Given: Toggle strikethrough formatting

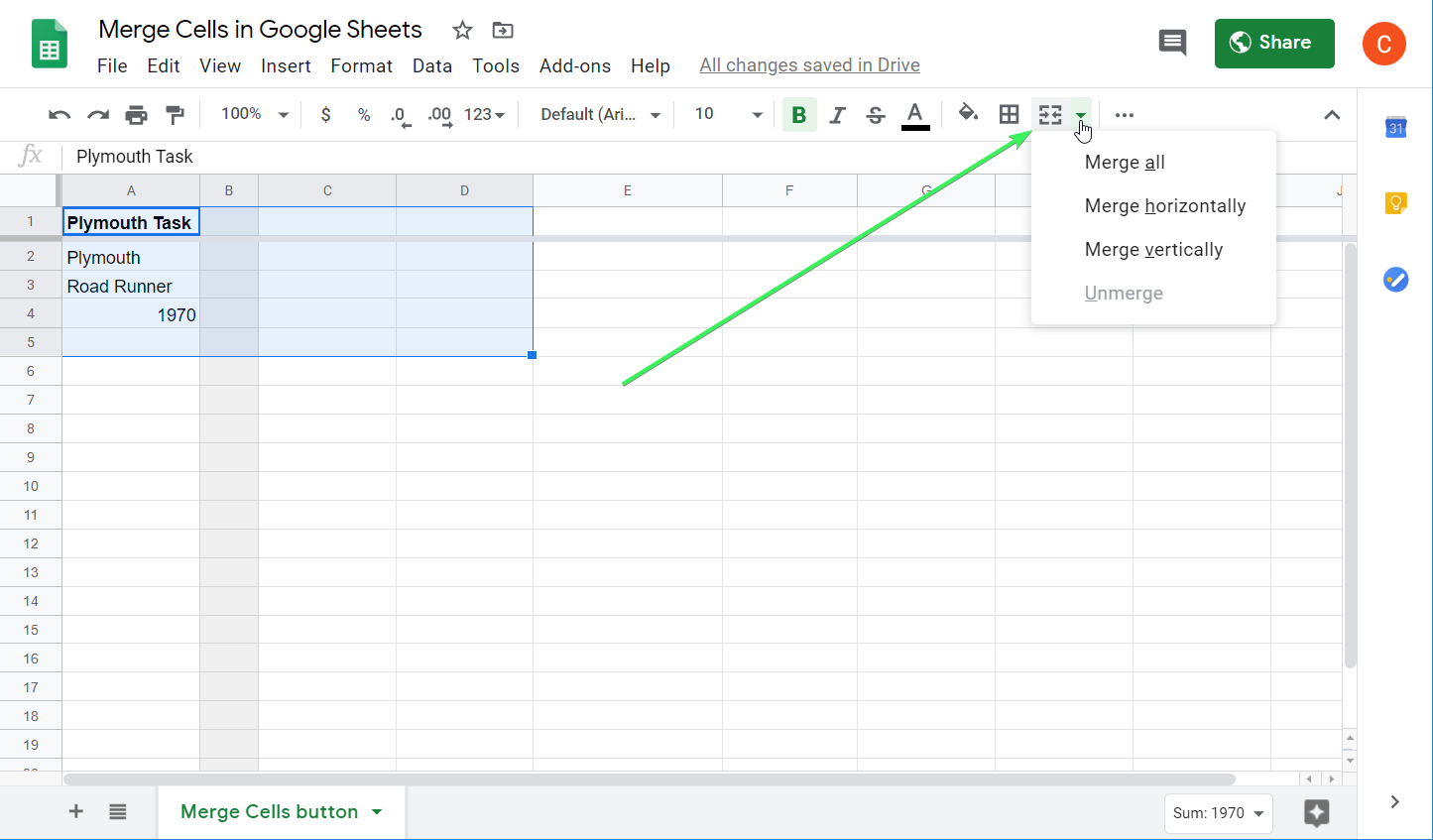Looking at the screenshot, I should click(x=875, y=114).
